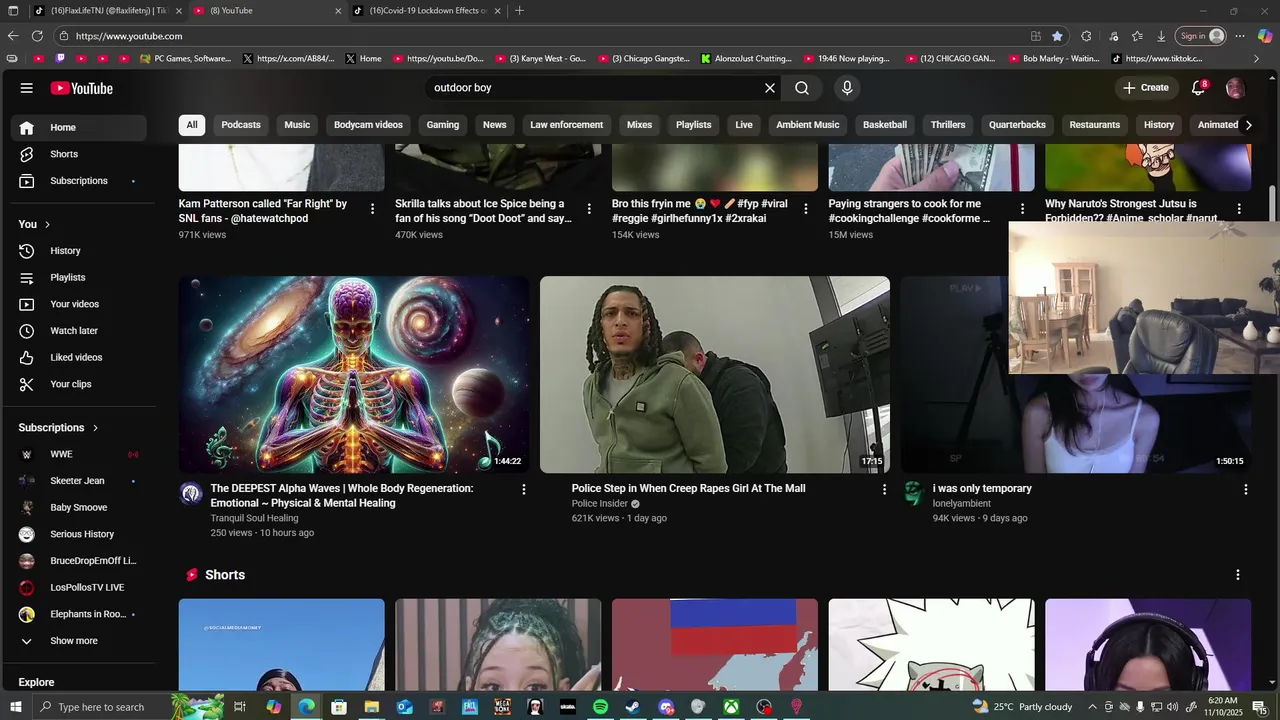The image size is (1280, 720).
Task: Click the i was only temporary title
Action: (x=982, y=489)
